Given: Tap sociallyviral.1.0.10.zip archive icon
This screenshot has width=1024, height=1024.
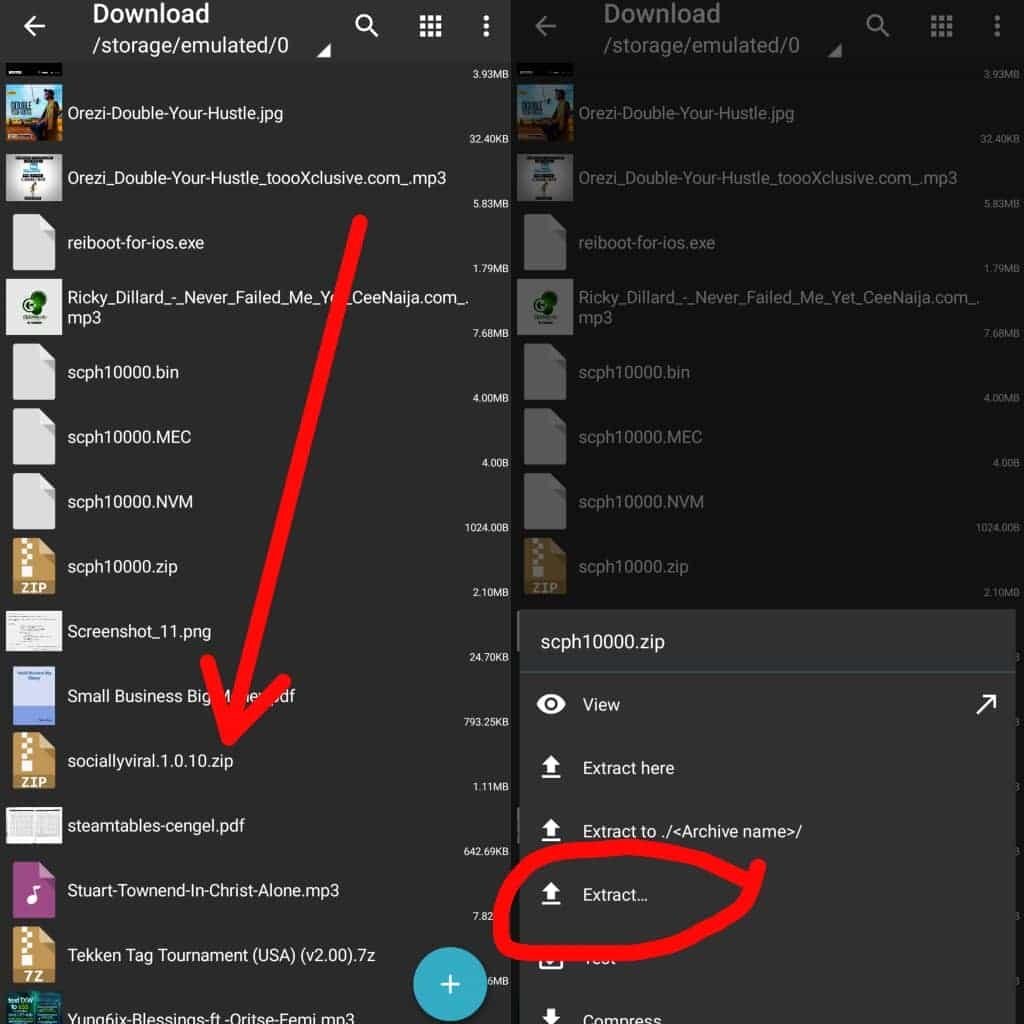Looking at the screenshot, I should click(x=34, y=760).
